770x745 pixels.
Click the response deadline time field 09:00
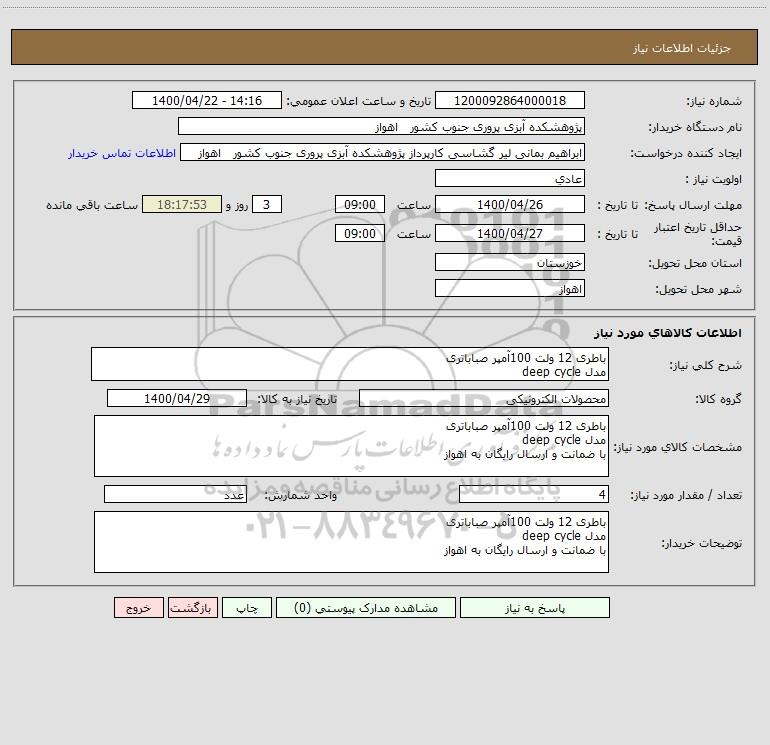pyautogui.click(x=359, y=204)
